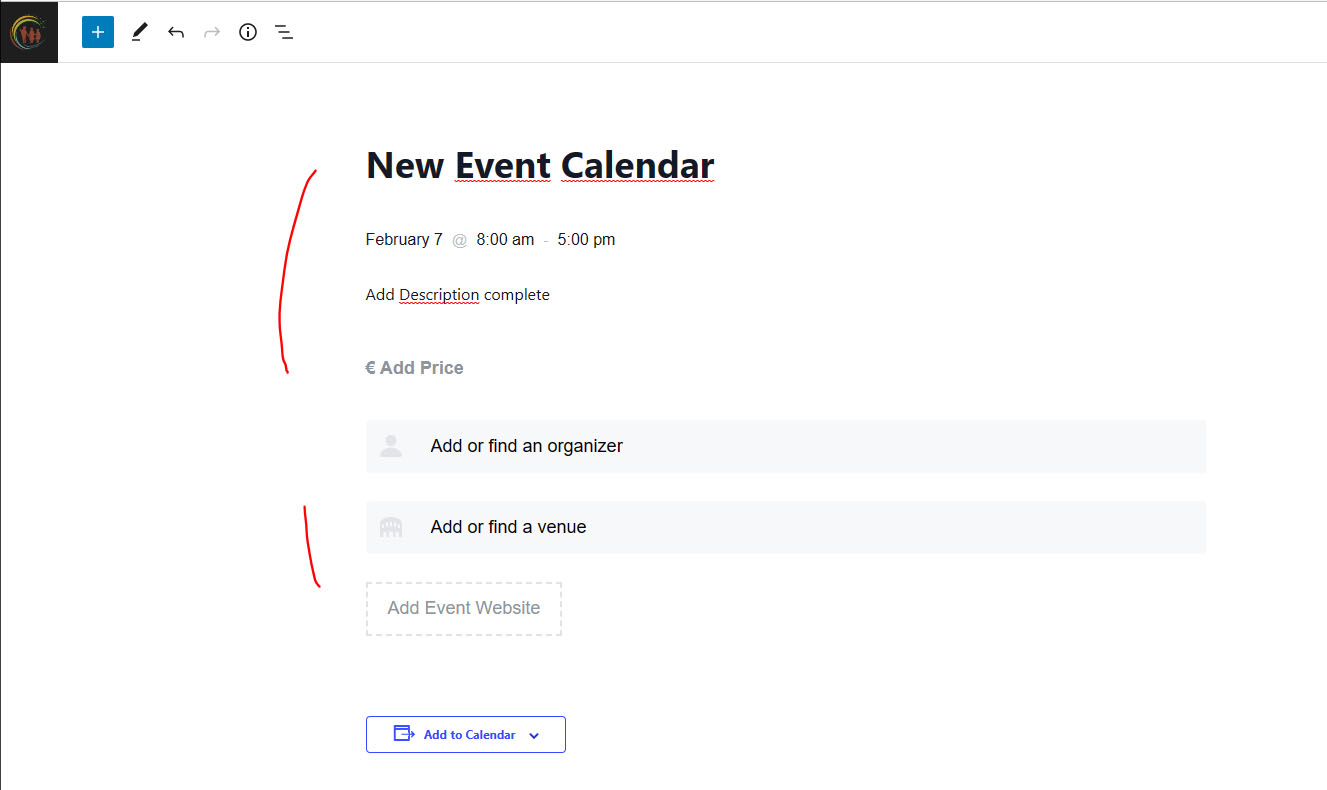Open the document Details info icon
Viewport: 1327px width, 790px height.
(x=248, y=32)
